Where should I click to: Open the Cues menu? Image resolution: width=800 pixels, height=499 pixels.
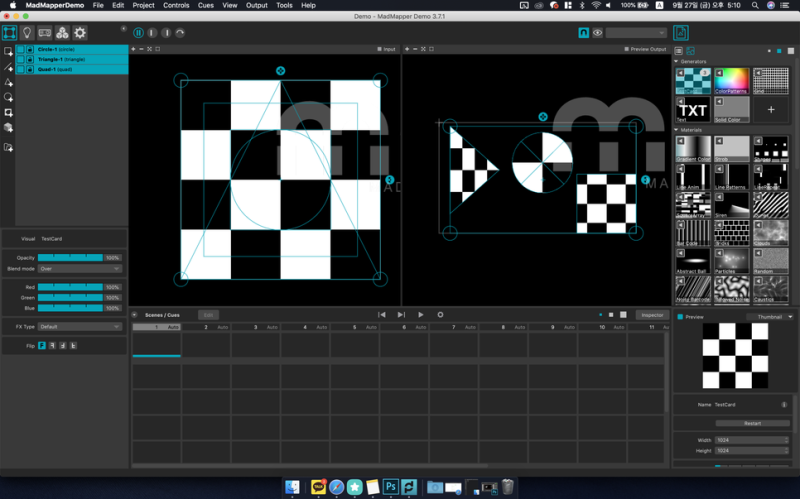[206, 5]
